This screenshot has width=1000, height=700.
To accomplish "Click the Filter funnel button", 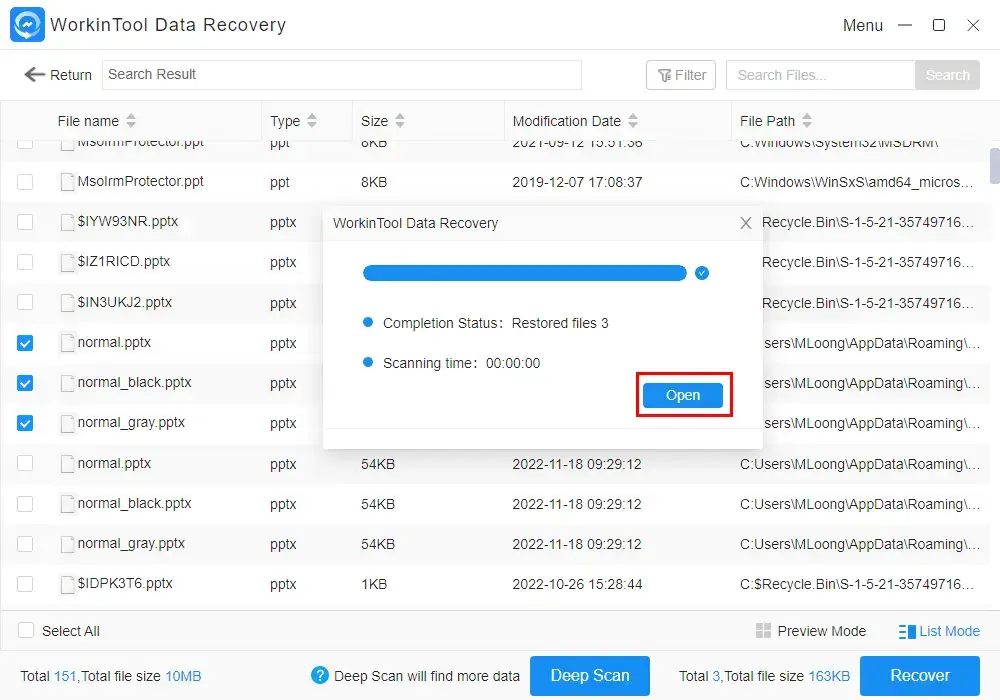I will pos(680,75).
